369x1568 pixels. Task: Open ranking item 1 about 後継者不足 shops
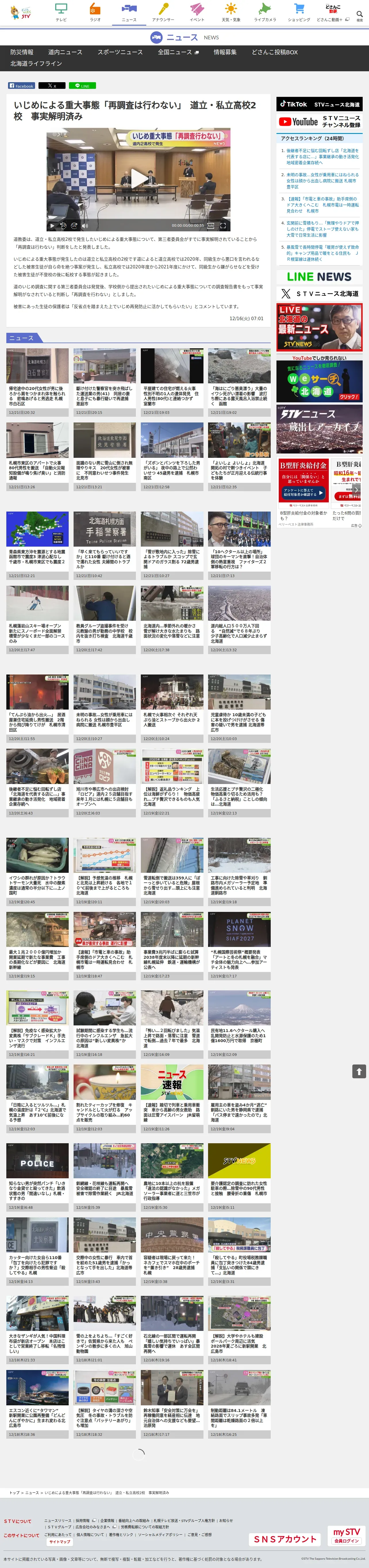click(x=323, y=156)
